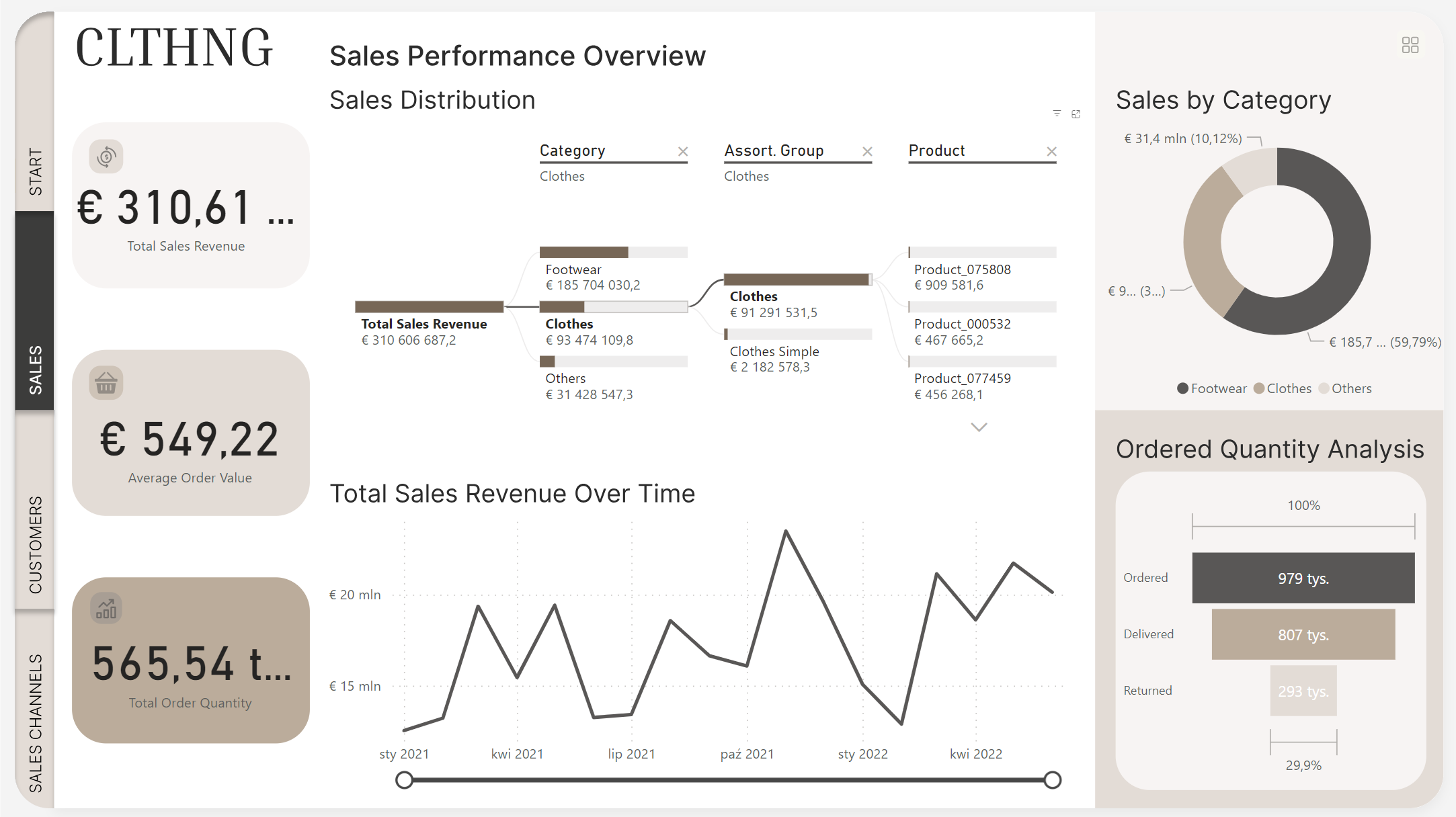Switch to the START tab
Image resolution: width=1456 pixels, height=817 pixels.
pos(35,171)
